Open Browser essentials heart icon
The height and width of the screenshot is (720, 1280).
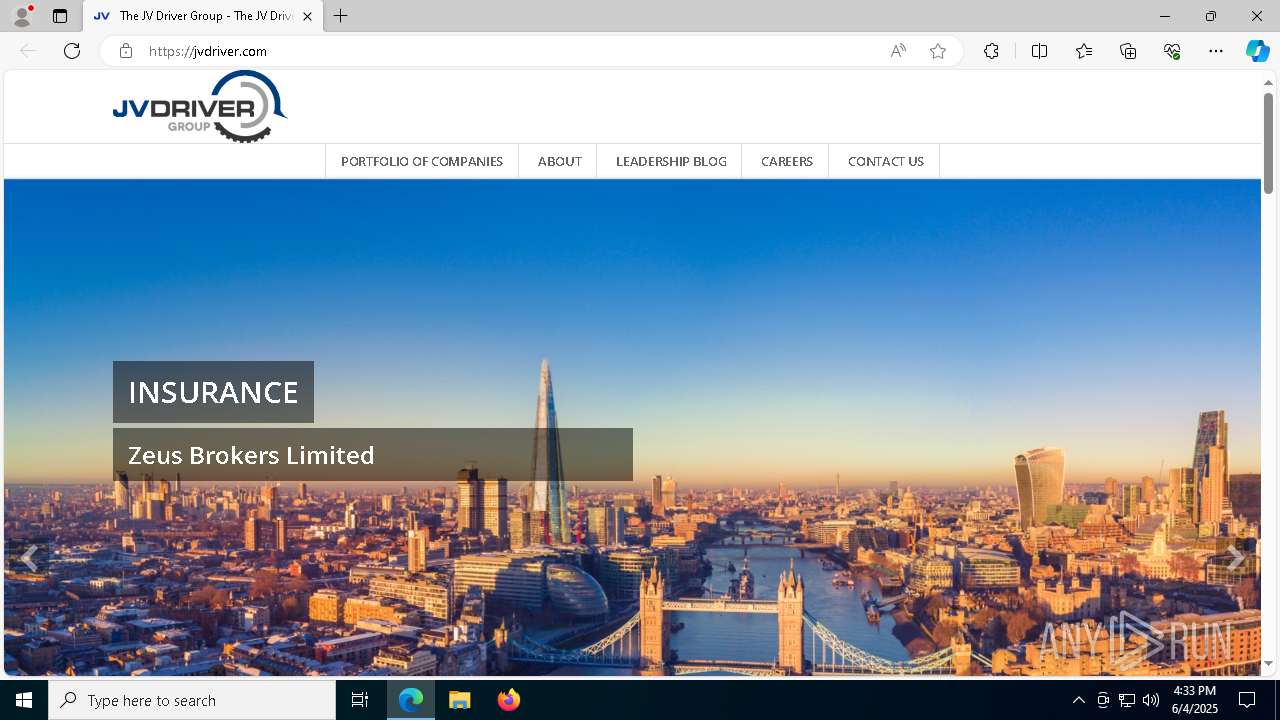1172,51
